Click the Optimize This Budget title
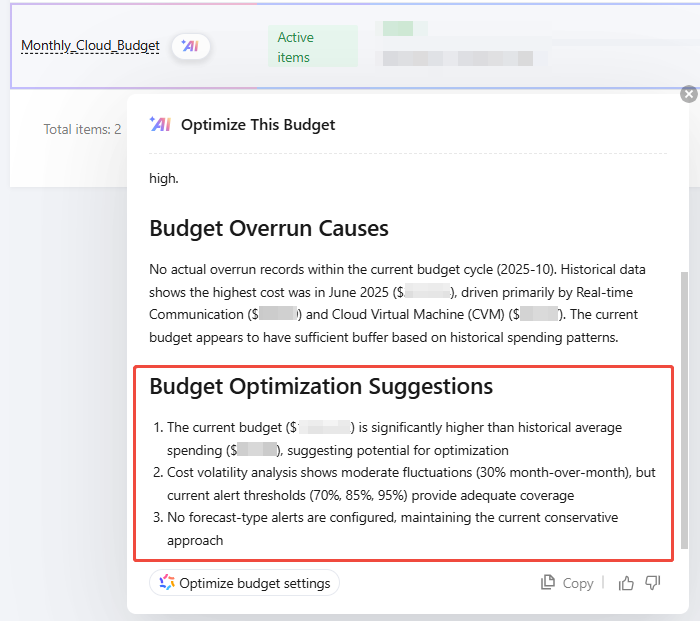Screen dimensions: 700x621 pyautogui.click(x=258, y=125)
